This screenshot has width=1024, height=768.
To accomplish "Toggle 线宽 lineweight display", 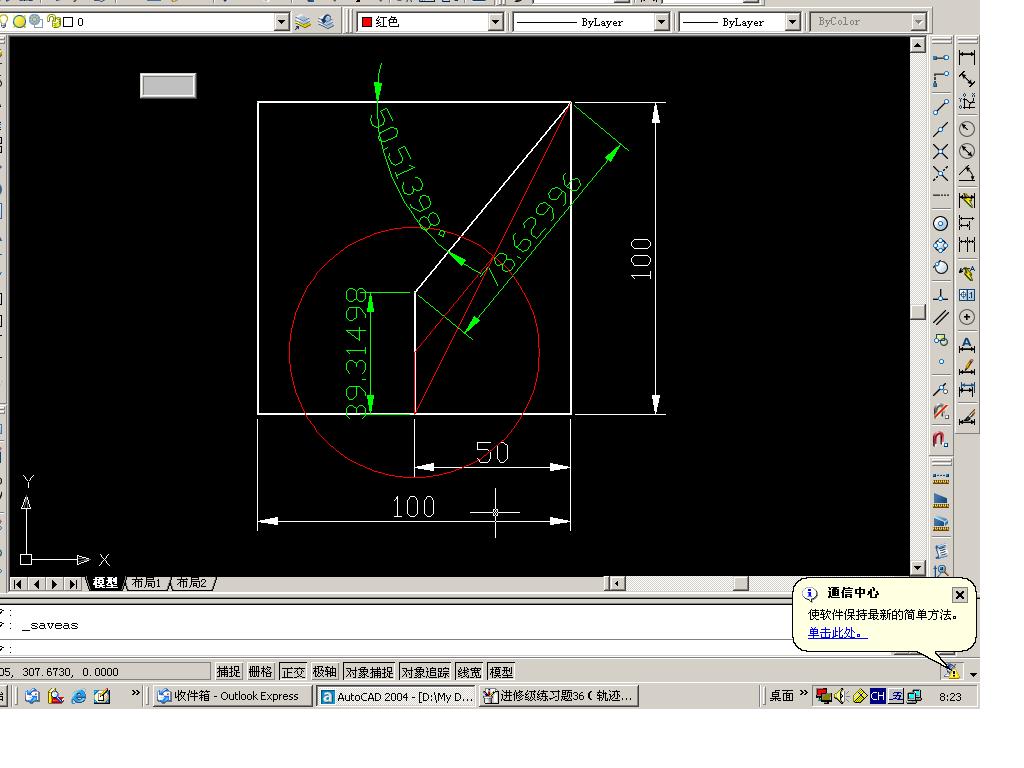I will click(x=469, y=671).
